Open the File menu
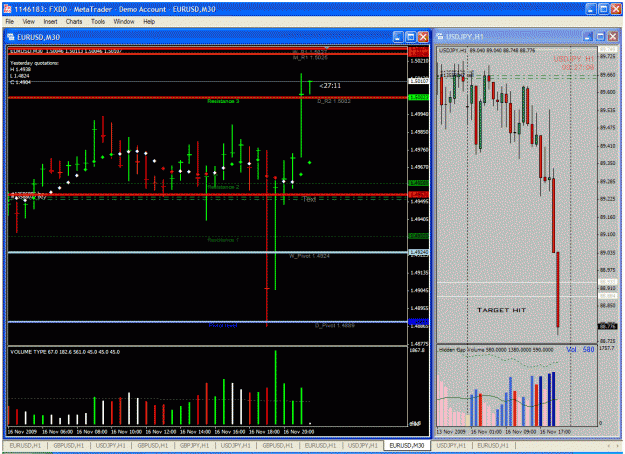Screen dimensions: 625x454 (10, 22)
